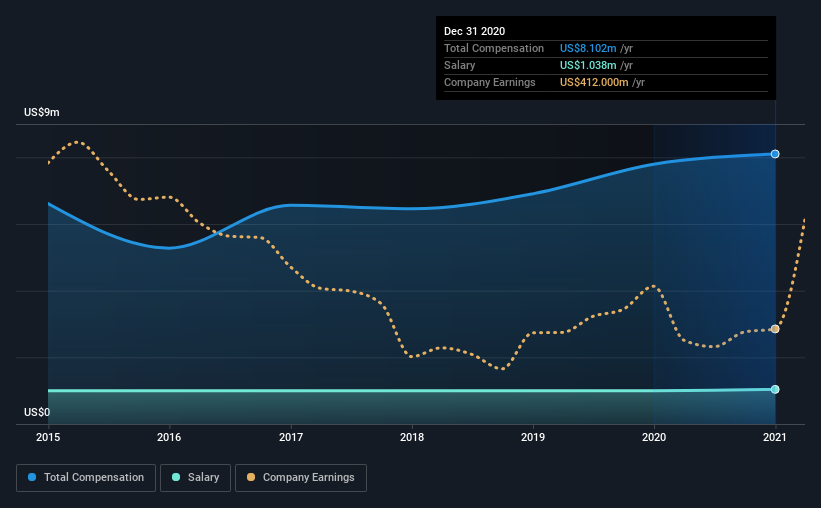This screenshot has width=821, height=508.
Task: Click the US$9m y-axis label
Action: [42, 113]
